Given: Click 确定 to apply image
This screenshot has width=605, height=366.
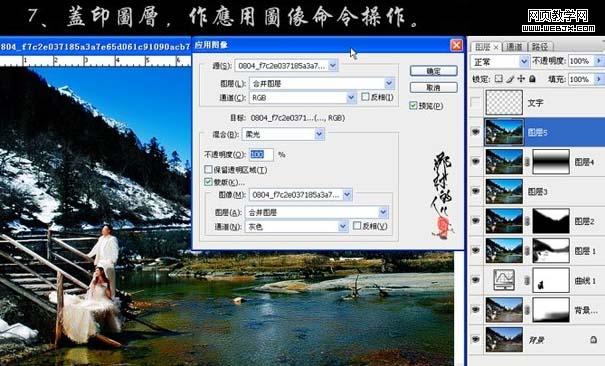Looking at the screenshot, I should coord(434,71).
